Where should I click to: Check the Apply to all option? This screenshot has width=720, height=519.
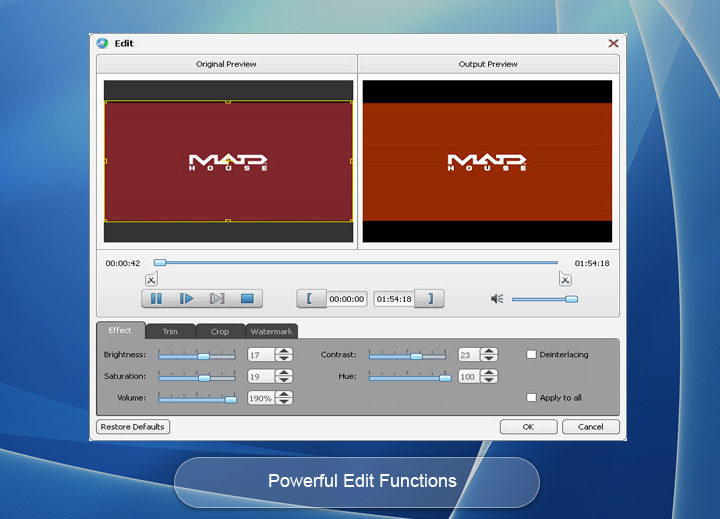coord(531,397)
